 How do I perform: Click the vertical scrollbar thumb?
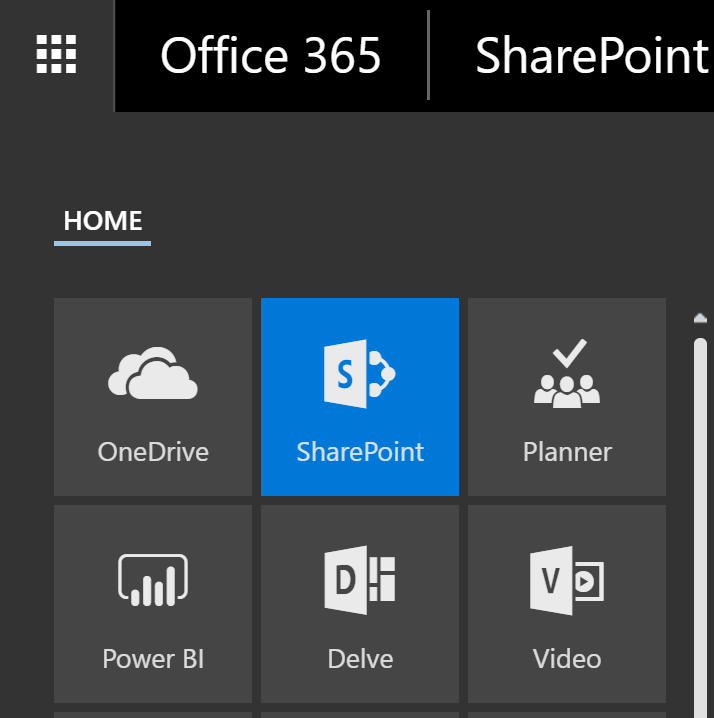point(700,528)
